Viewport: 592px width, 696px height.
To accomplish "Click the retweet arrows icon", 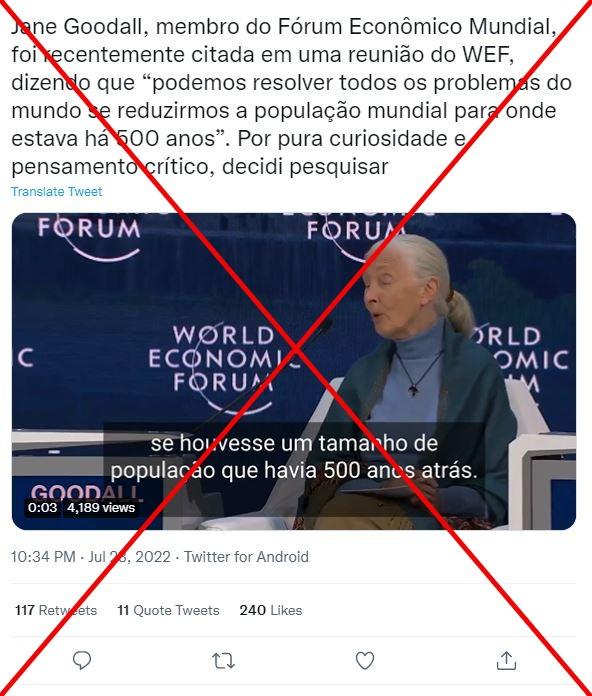I will [223, 661].
